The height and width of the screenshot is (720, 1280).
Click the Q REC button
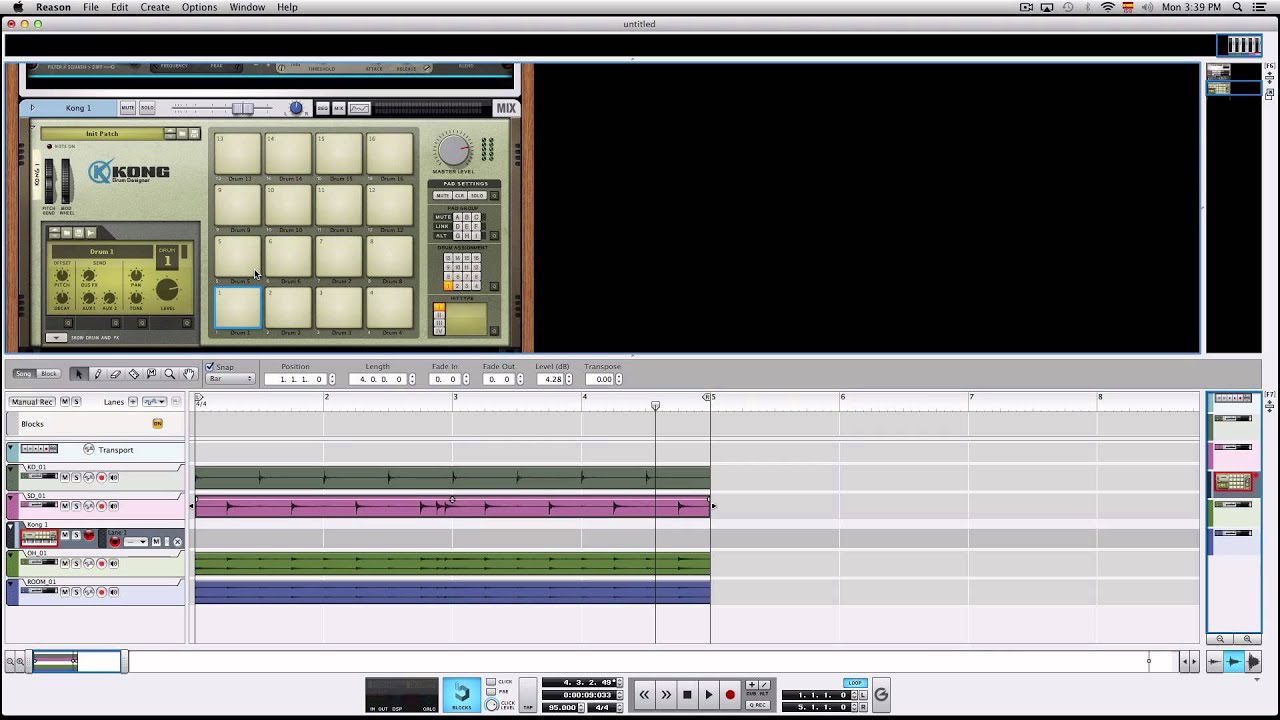pyautogui.click(x=758, y=705)
